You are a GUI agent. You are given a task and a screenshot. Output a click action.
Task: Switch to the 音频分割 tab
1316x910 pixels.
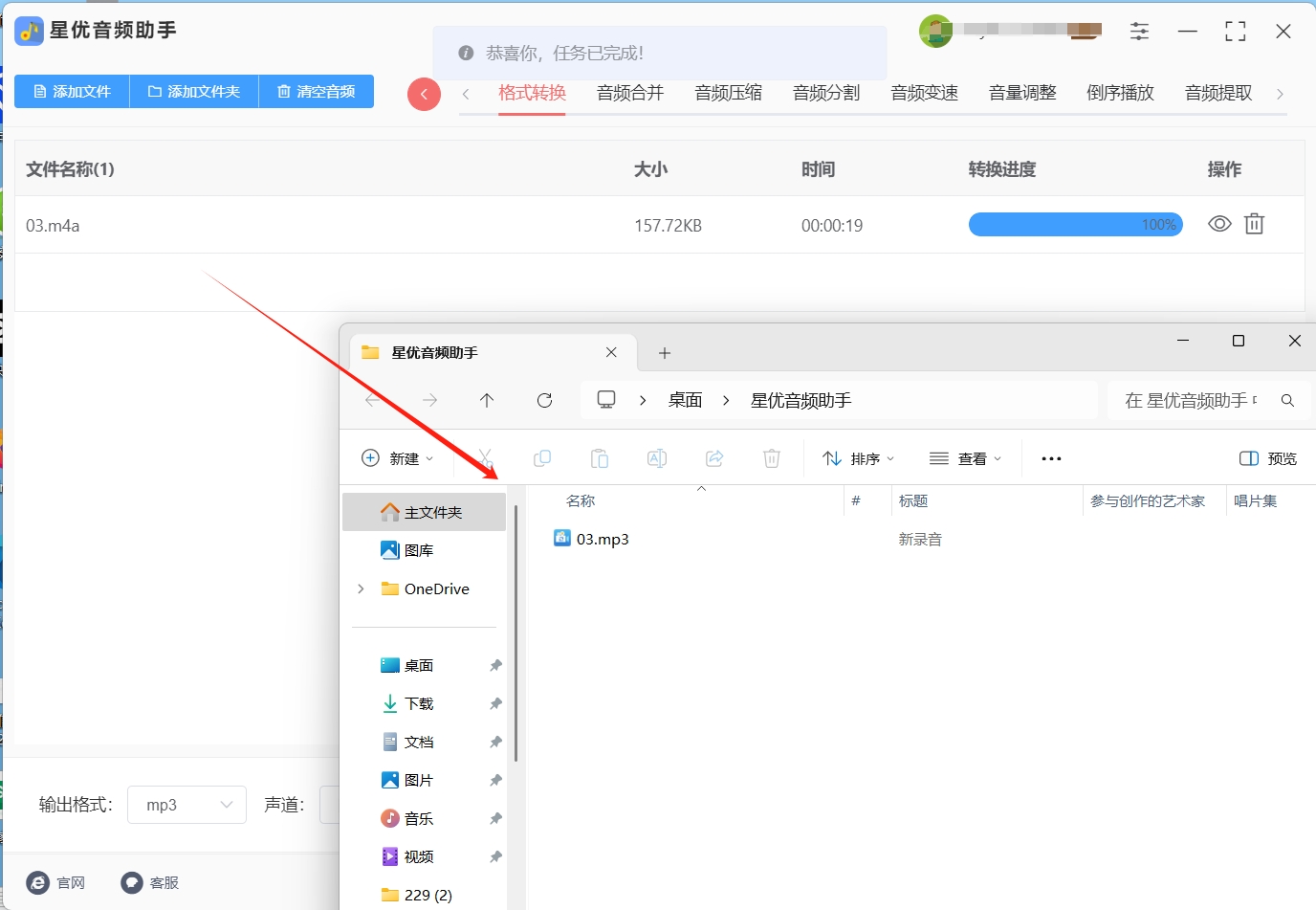[826, 93]
